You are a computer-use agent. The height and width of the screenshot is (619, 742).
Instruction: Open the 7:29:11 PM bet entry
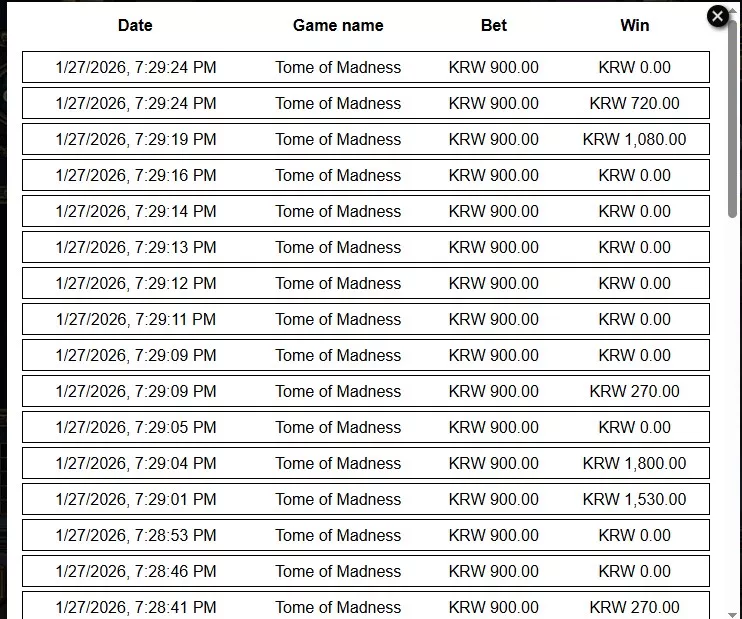(366, 319)
